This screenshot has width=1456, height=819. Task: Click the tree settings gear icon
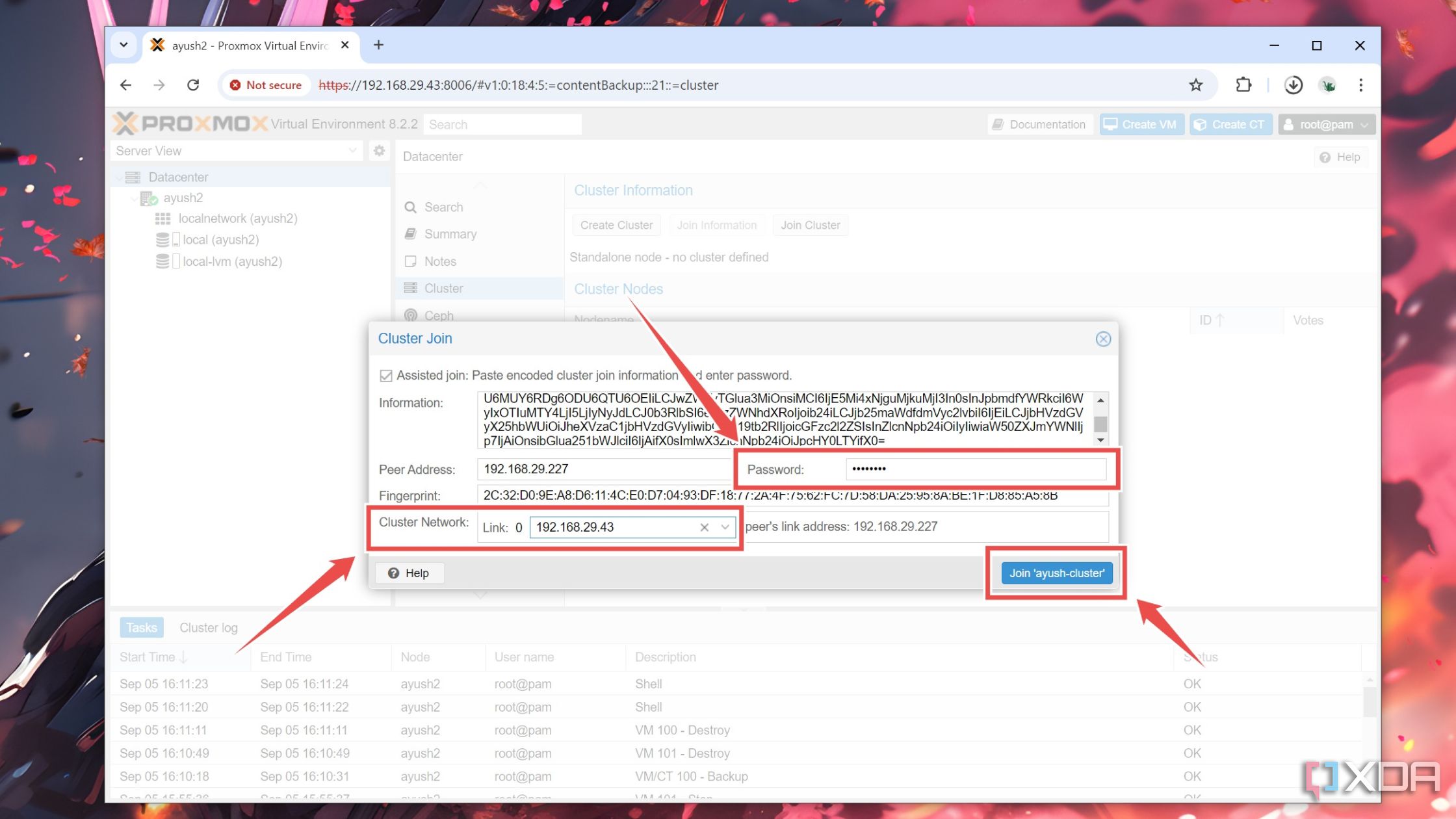pyautogui.click(x=379, y=151)
